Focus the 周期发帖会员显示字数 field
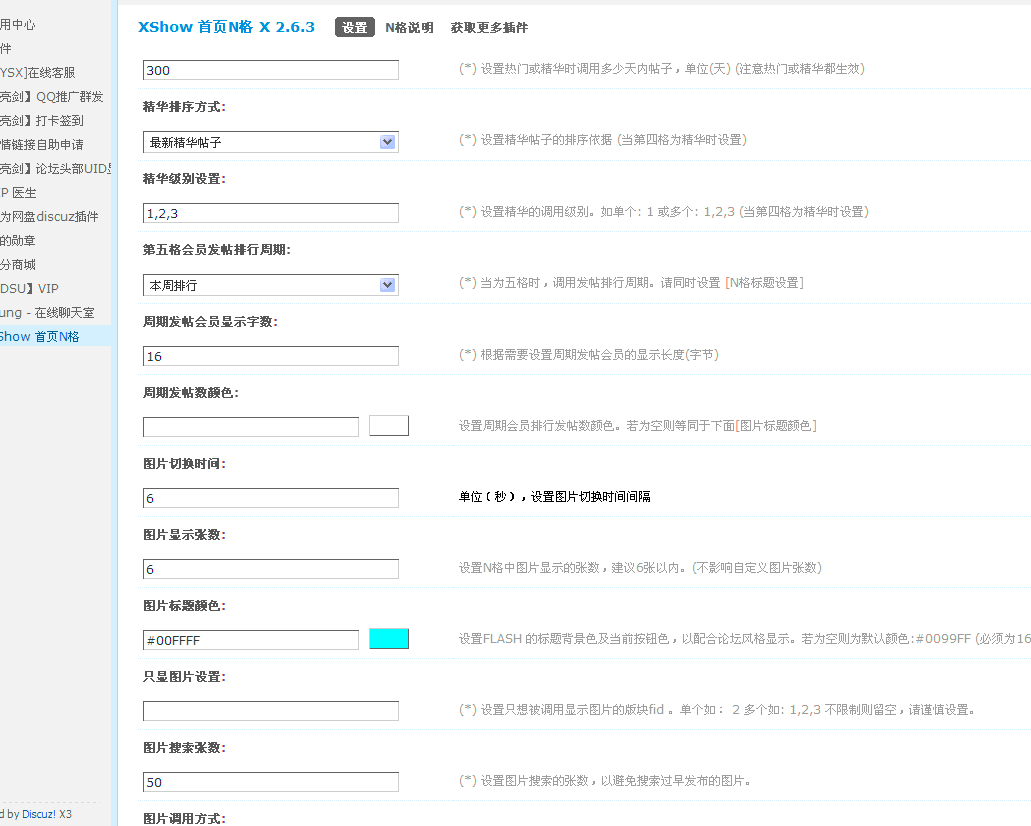This screenshot has height=826, width=1031. coord(268,355)
